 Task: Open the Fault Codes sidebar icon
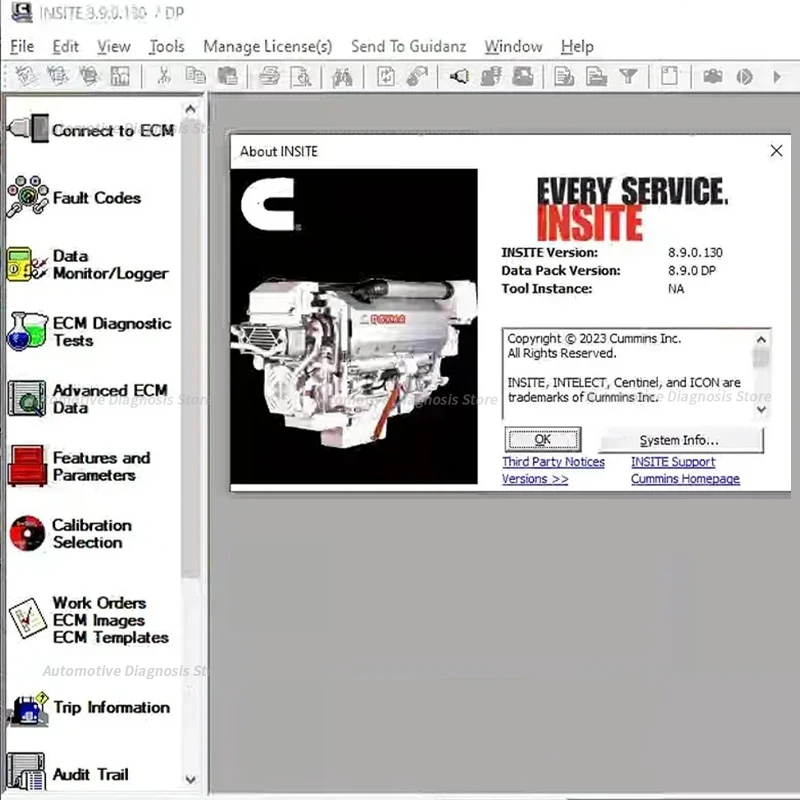coord(28,196)
